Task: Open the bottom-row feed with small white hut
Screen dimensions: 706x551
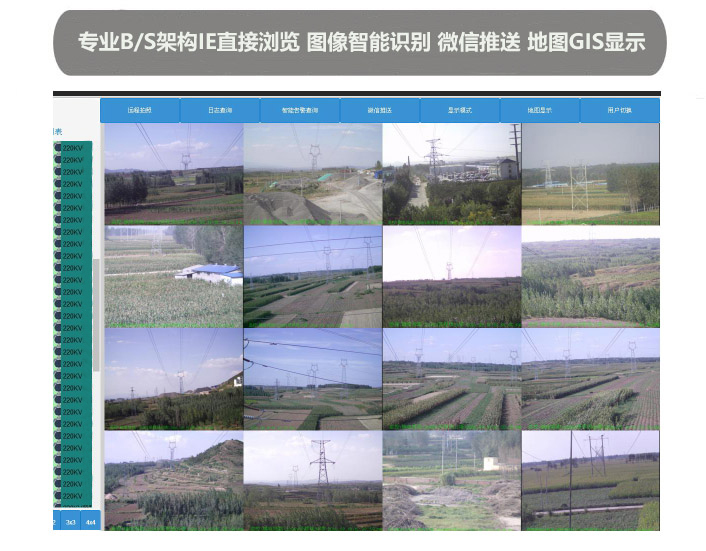Action: tap(451, 479)
